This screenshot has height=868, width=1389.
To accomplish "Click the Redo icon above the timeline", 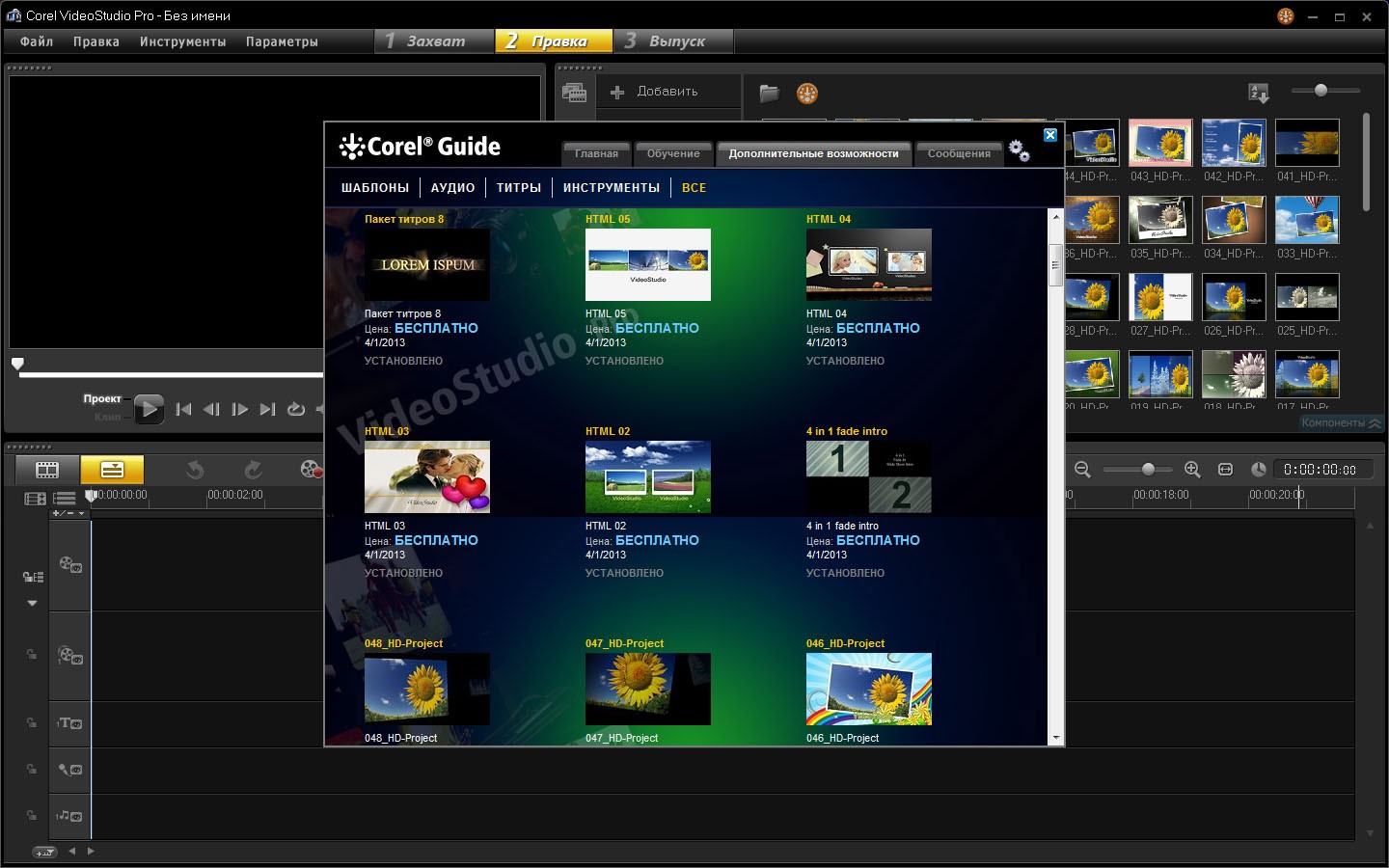I will [x=253, y=469].
